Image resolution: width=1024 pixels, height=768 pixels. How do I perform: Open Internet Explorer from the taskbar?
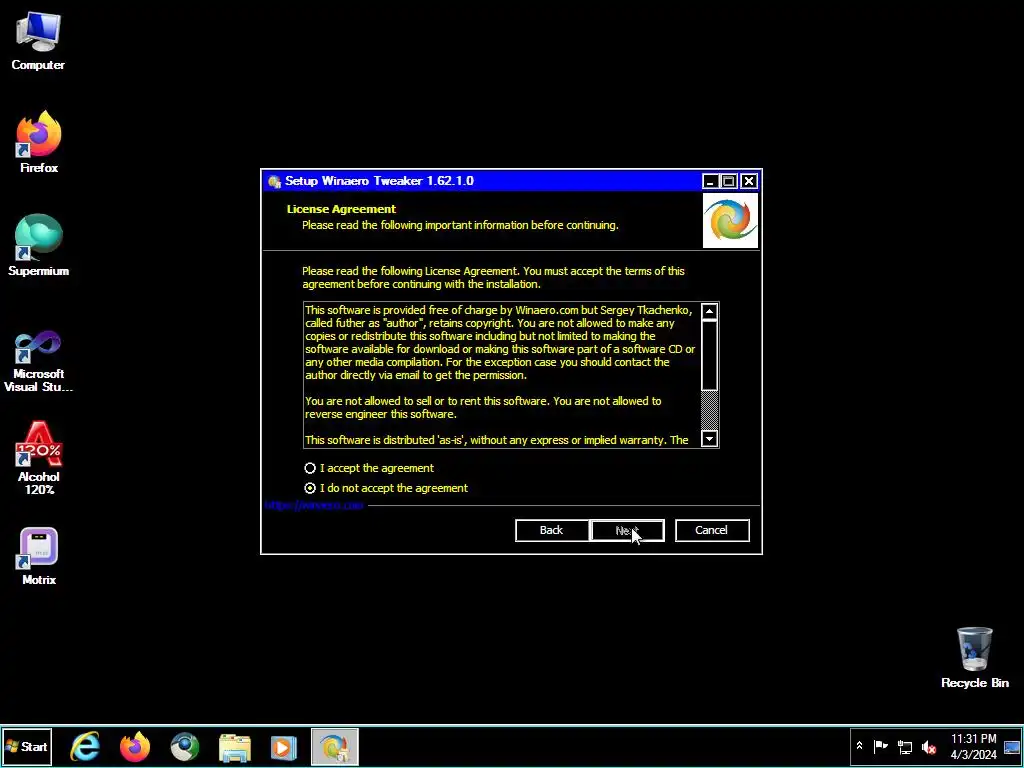[85, 746]
